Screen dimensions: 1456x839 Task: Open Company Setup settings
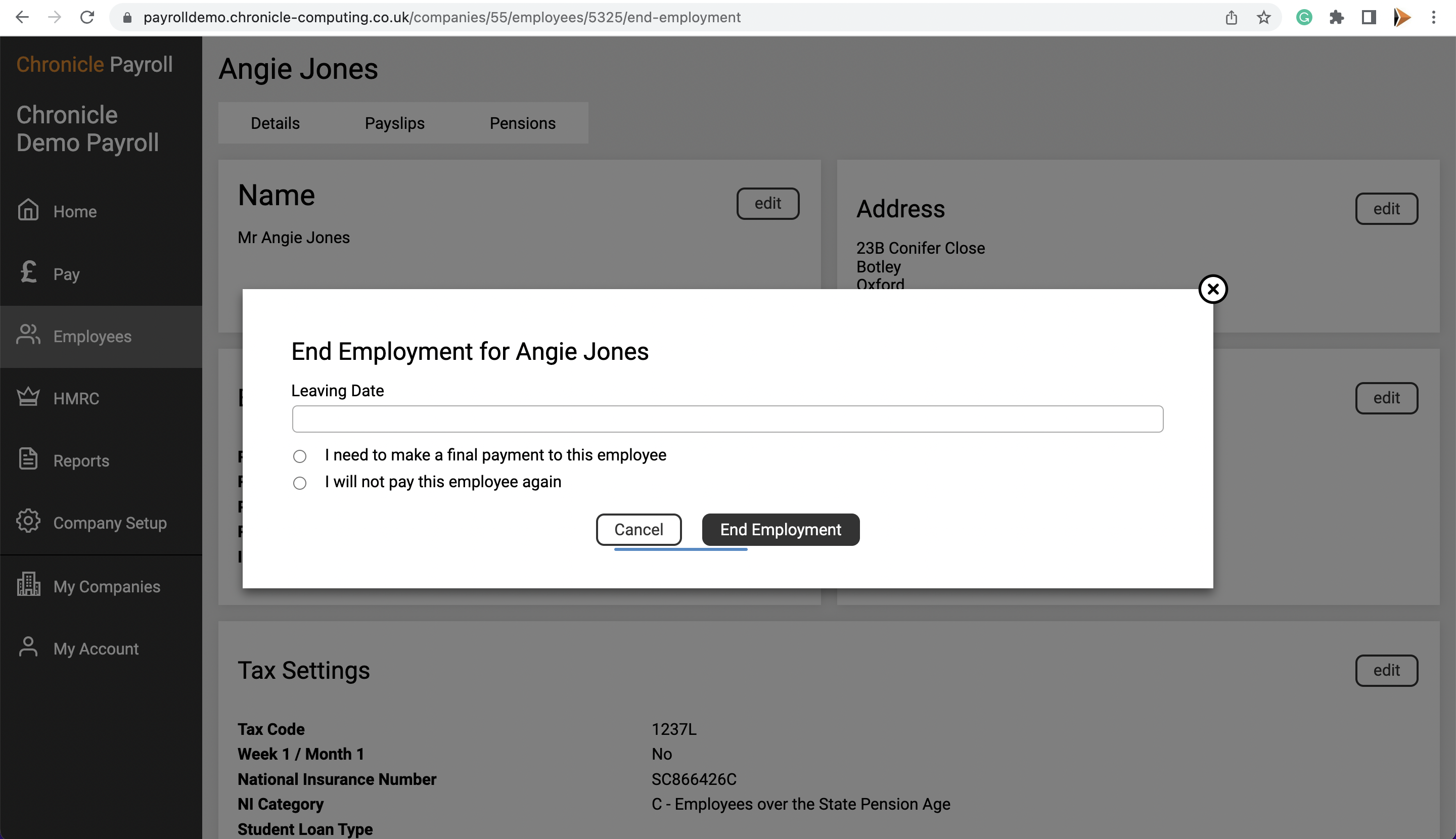pyautogui.click(x=110, y=523)
